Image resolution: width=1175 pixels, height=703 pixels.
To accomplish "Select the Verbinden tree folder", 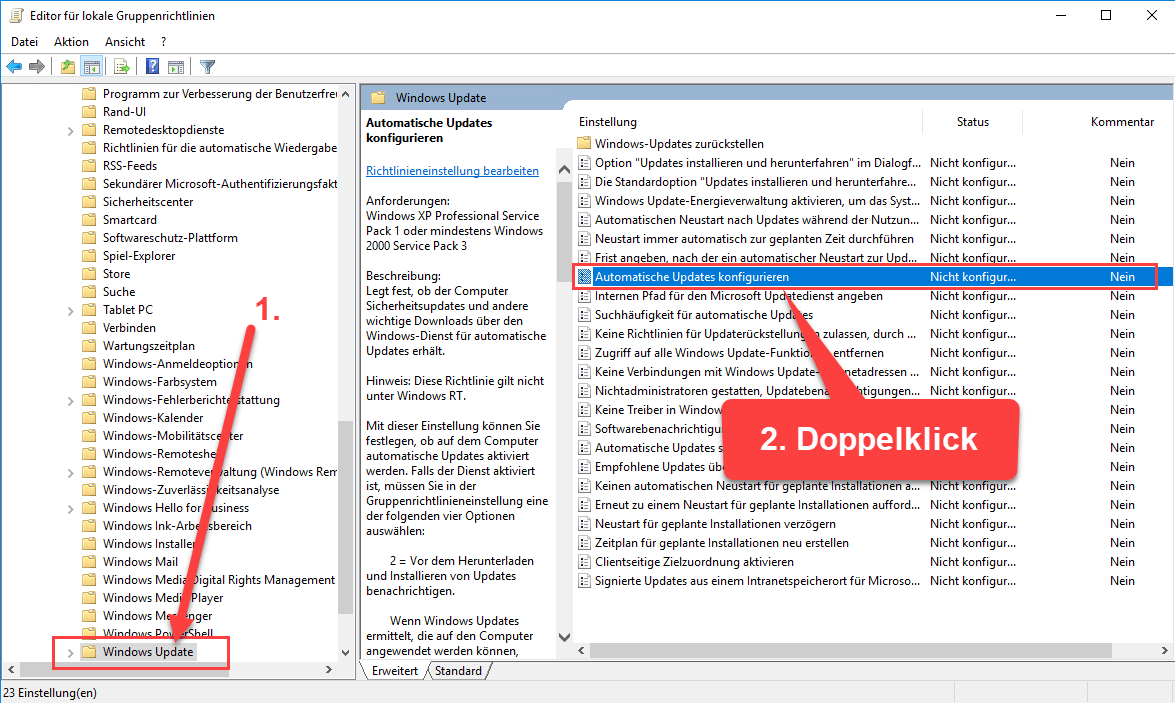I will point(129,328).
